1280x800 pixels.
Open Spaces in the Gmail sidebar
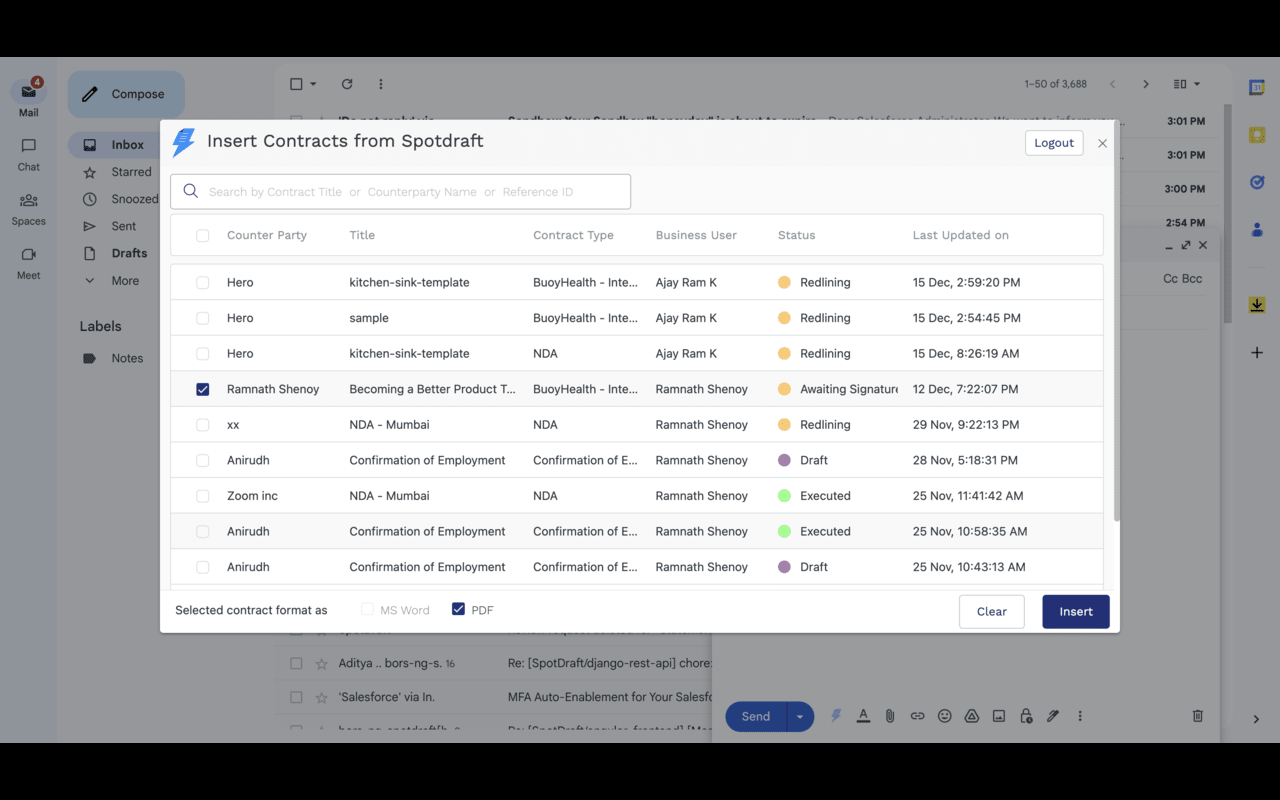[29, 209]
